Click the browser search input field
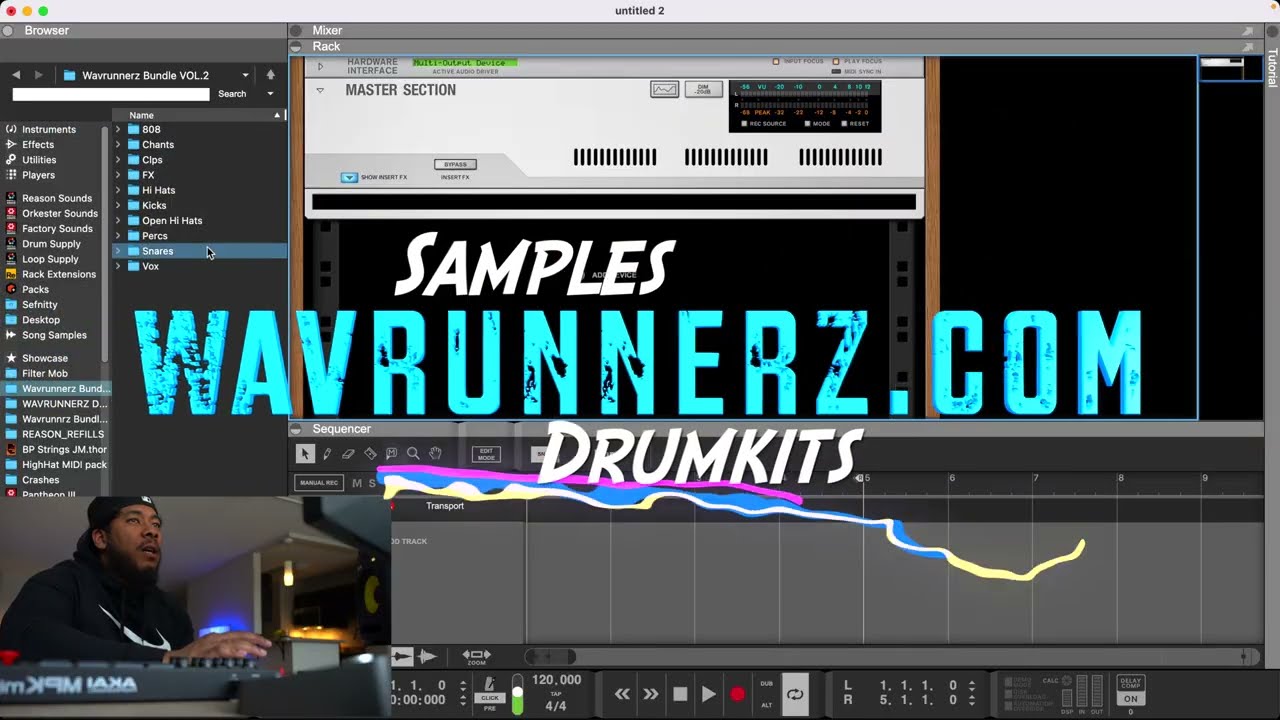 tap(111, 94)
